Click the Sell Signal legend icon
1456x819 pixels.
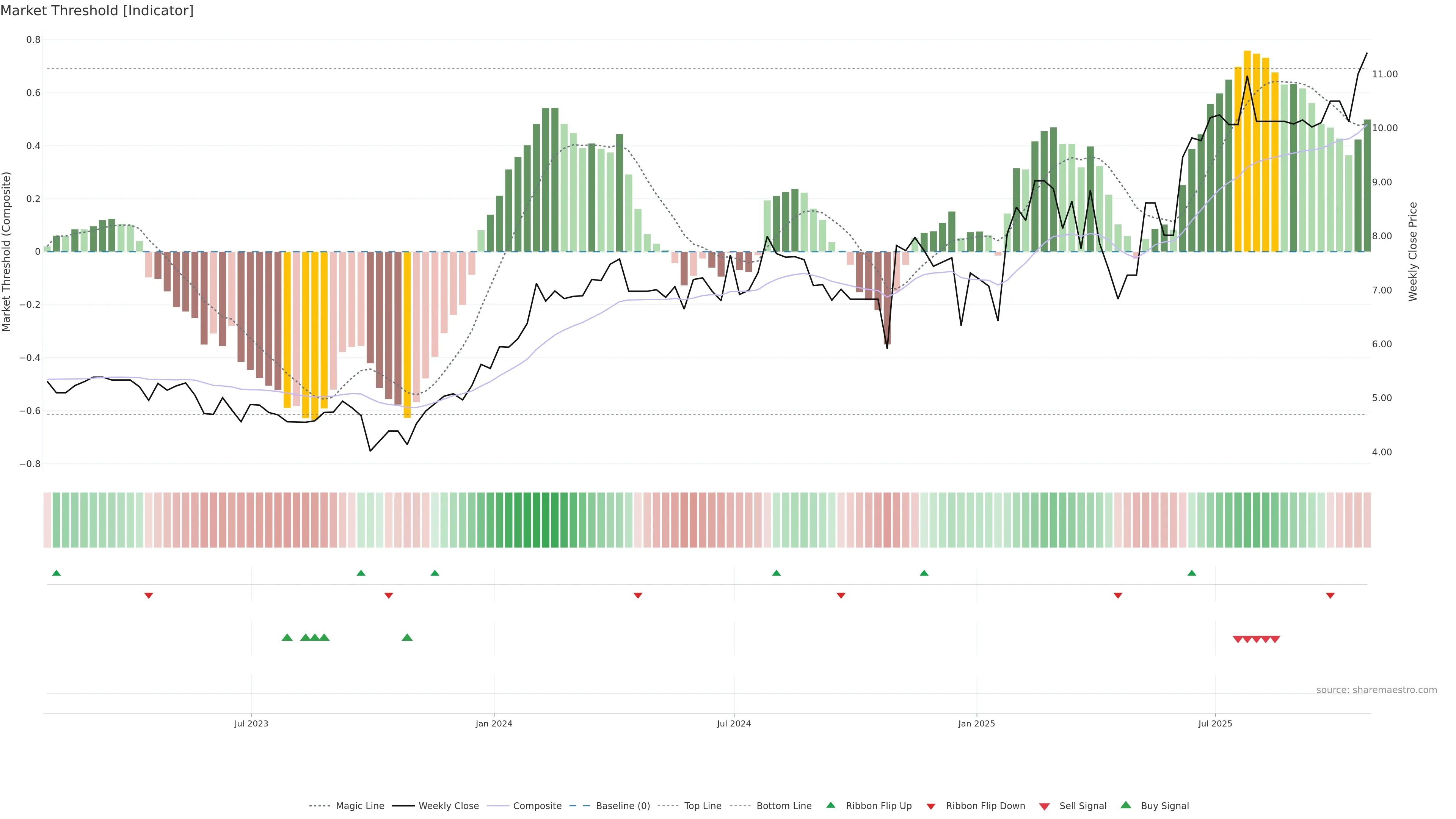pyautogui.click(x=1045, y=806)
